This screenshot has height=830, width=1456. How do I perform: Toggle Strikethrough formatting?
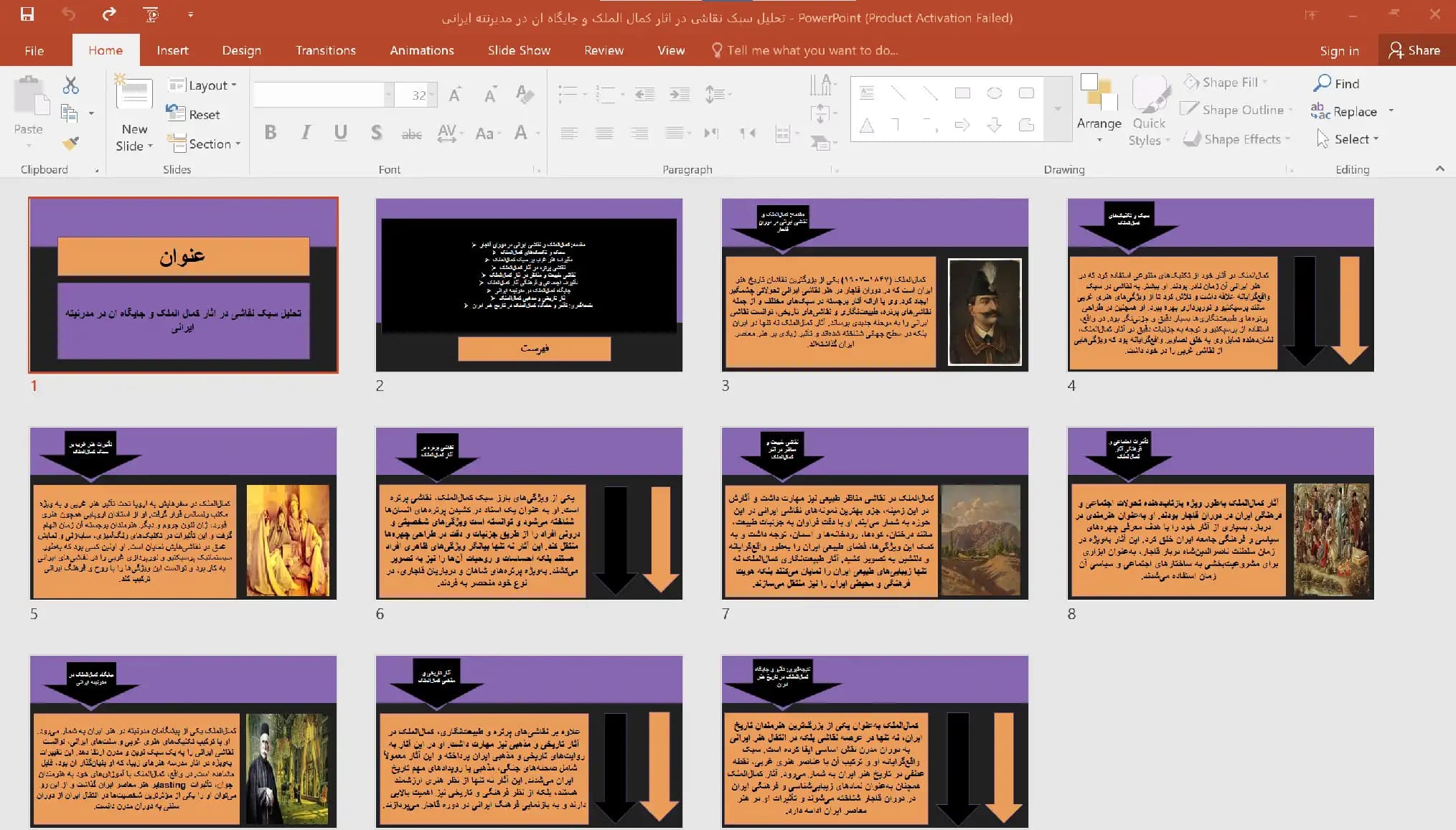click(x=411, y=133)
